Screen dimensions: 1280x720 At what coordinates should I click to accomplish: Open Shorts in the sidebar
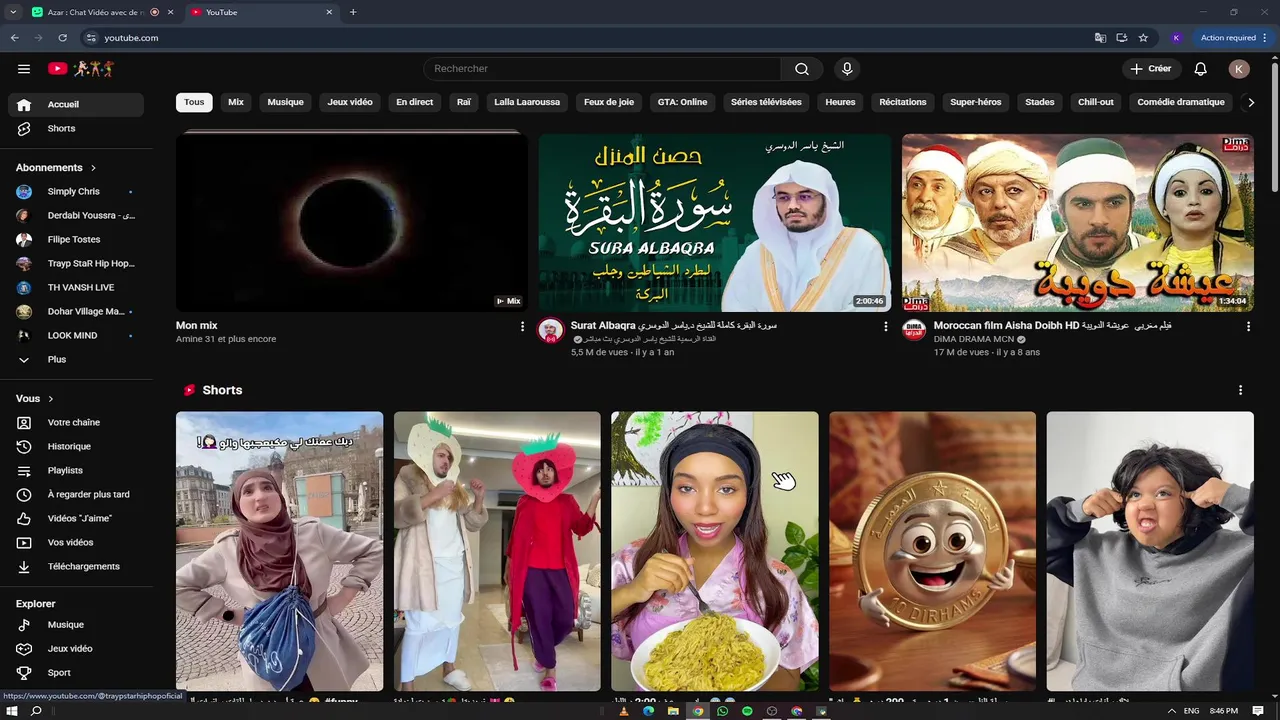[x=76, y=128]
